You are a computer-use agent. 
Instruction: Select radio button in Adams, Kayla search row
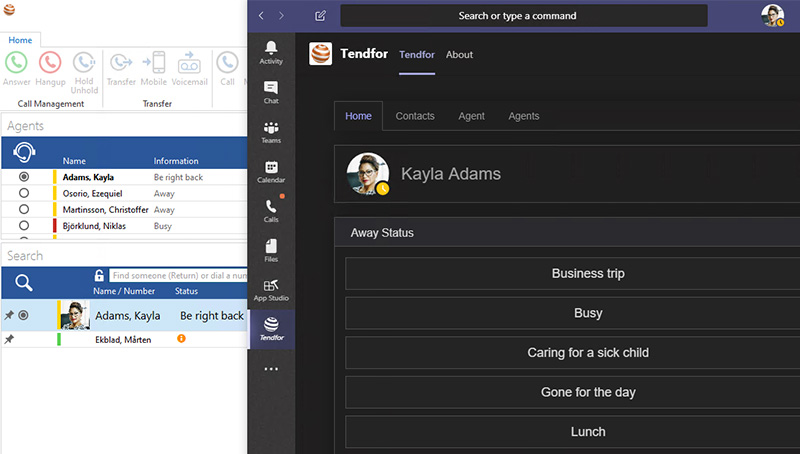coord(23,315)
